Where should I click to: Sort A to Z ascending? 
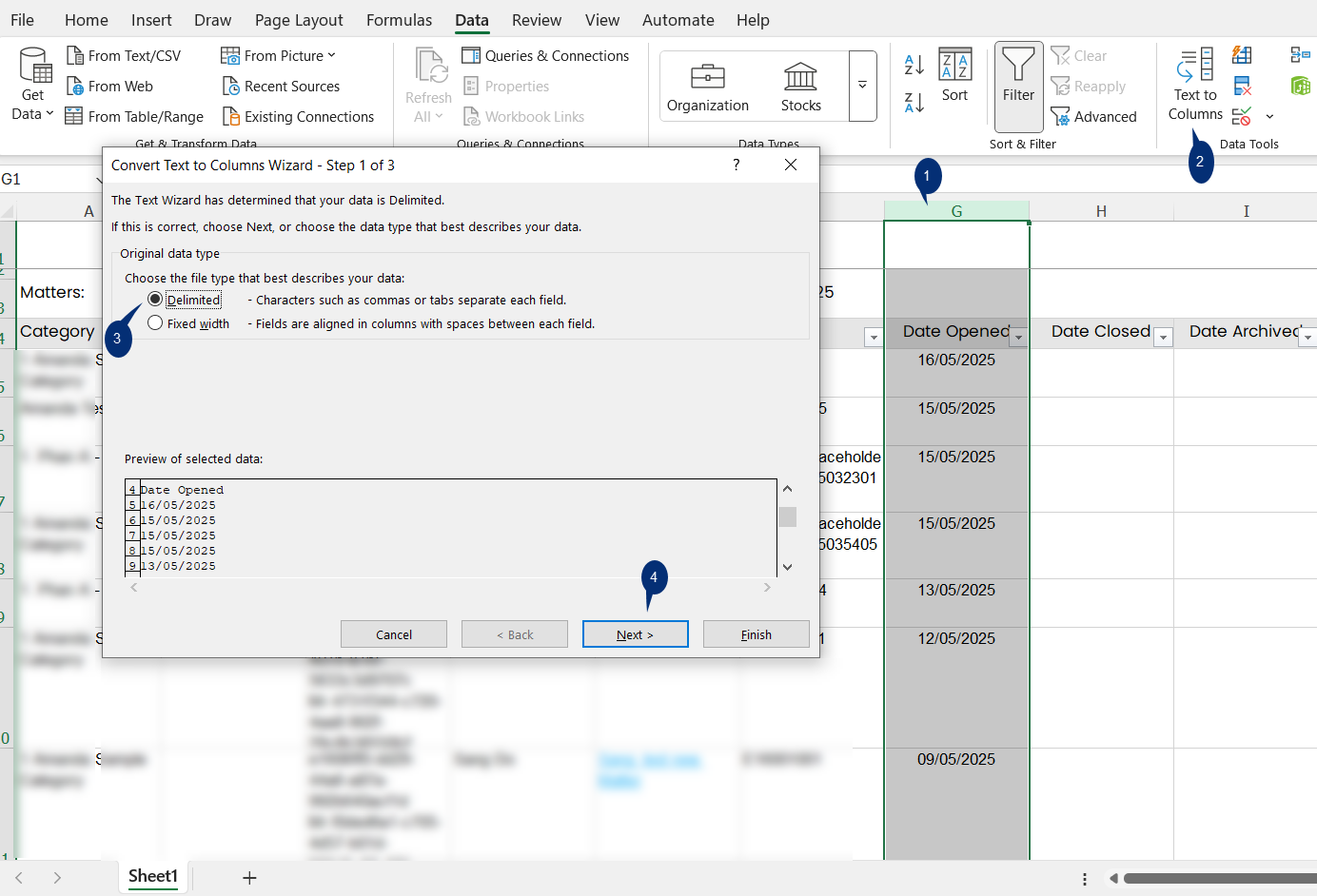(914, 65)
